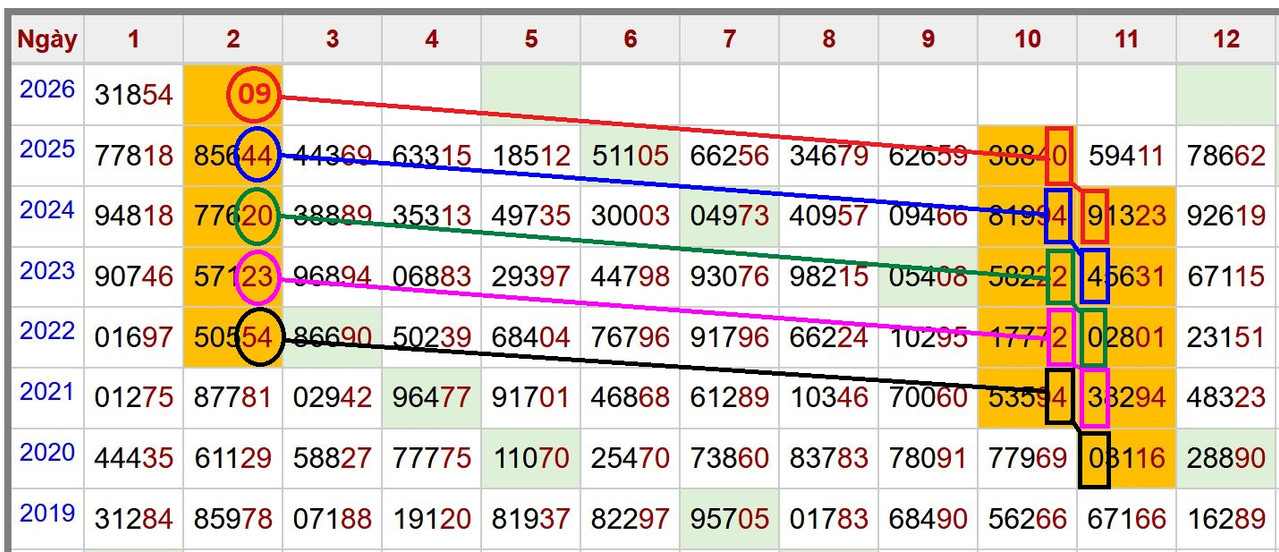Click cell 18512 in the 2025 row
Screen dimensions: 1279x552
tap(531, 156)
